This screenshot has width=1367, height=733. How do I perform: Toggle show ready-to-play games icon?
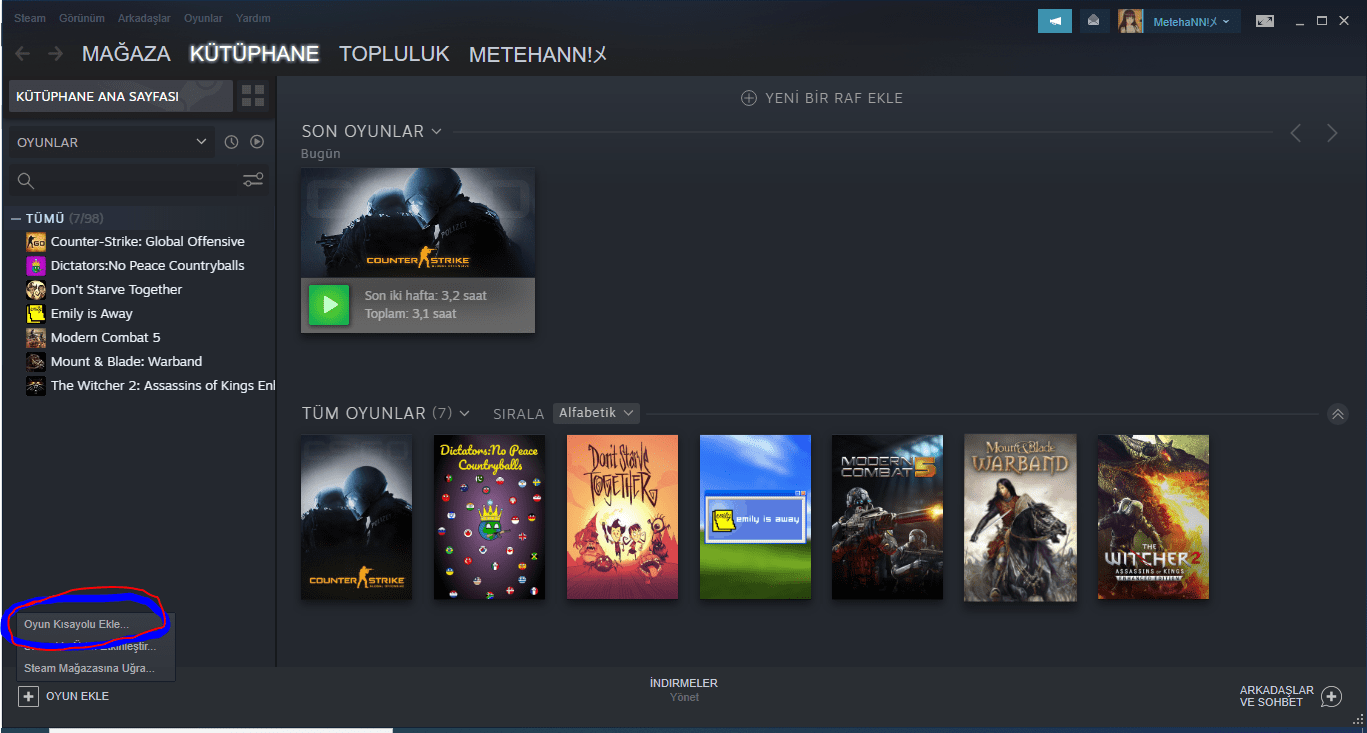(x=257, y=142)
